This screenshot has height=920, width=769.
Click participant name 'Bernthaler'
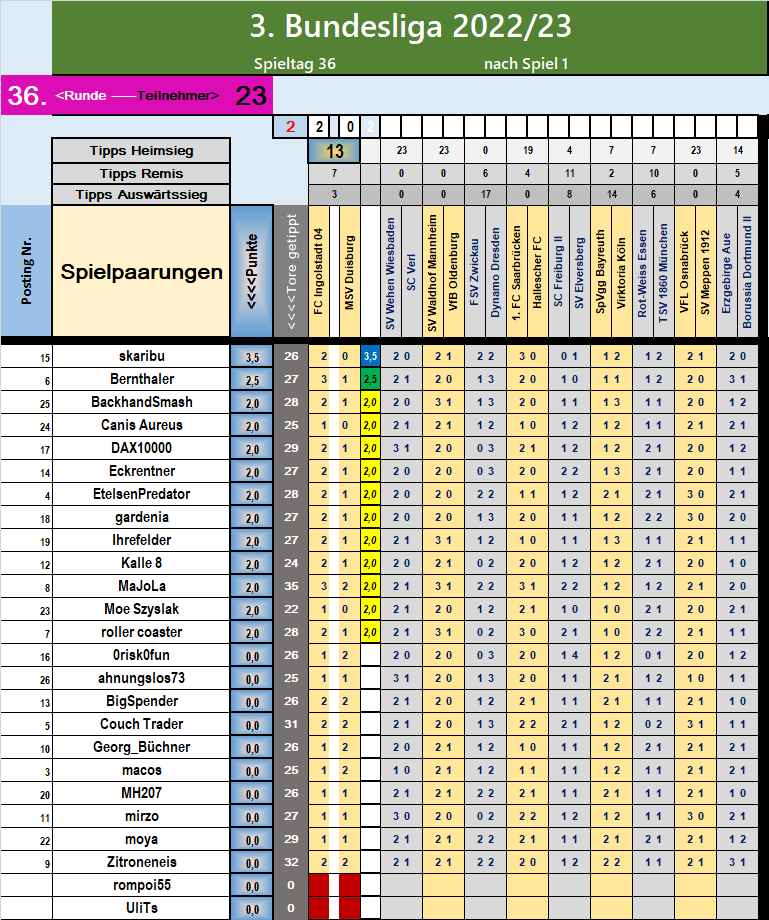coord(141,379)
